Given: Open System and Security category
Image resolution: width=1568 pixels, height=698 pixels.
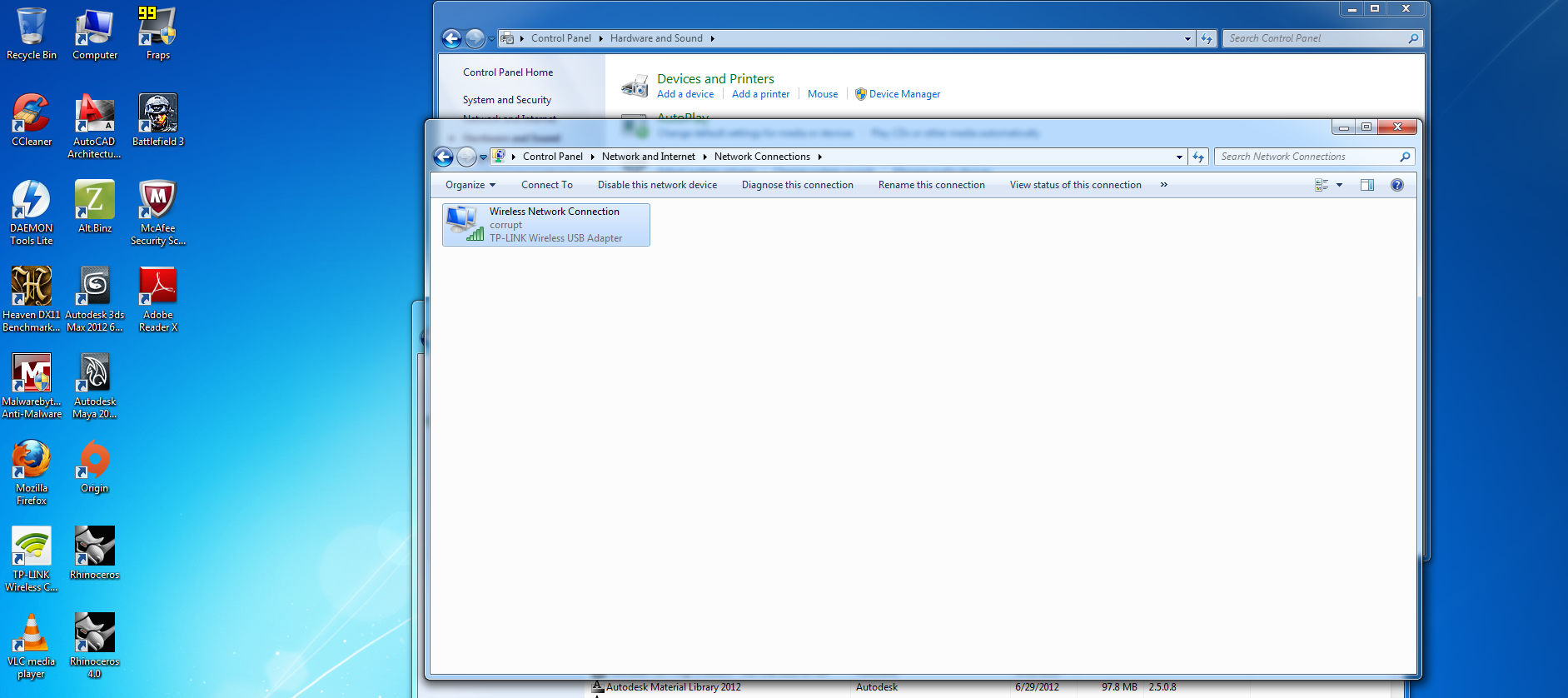Looking at the screenshot, I should (507, 100).
